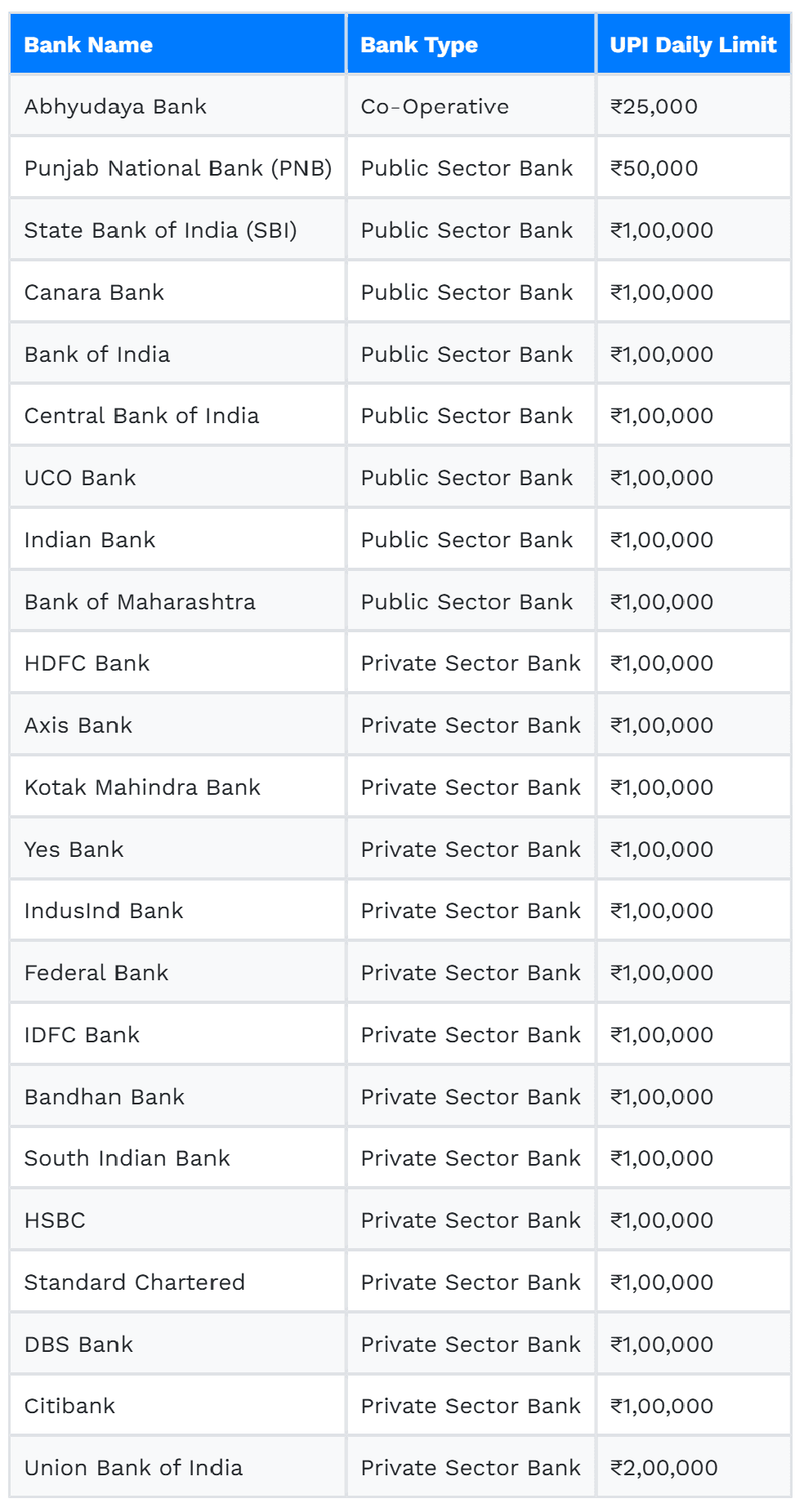Select the Citibank name cell
The width and height of the screenshot is (804, 1512).
click(178, 1406)
